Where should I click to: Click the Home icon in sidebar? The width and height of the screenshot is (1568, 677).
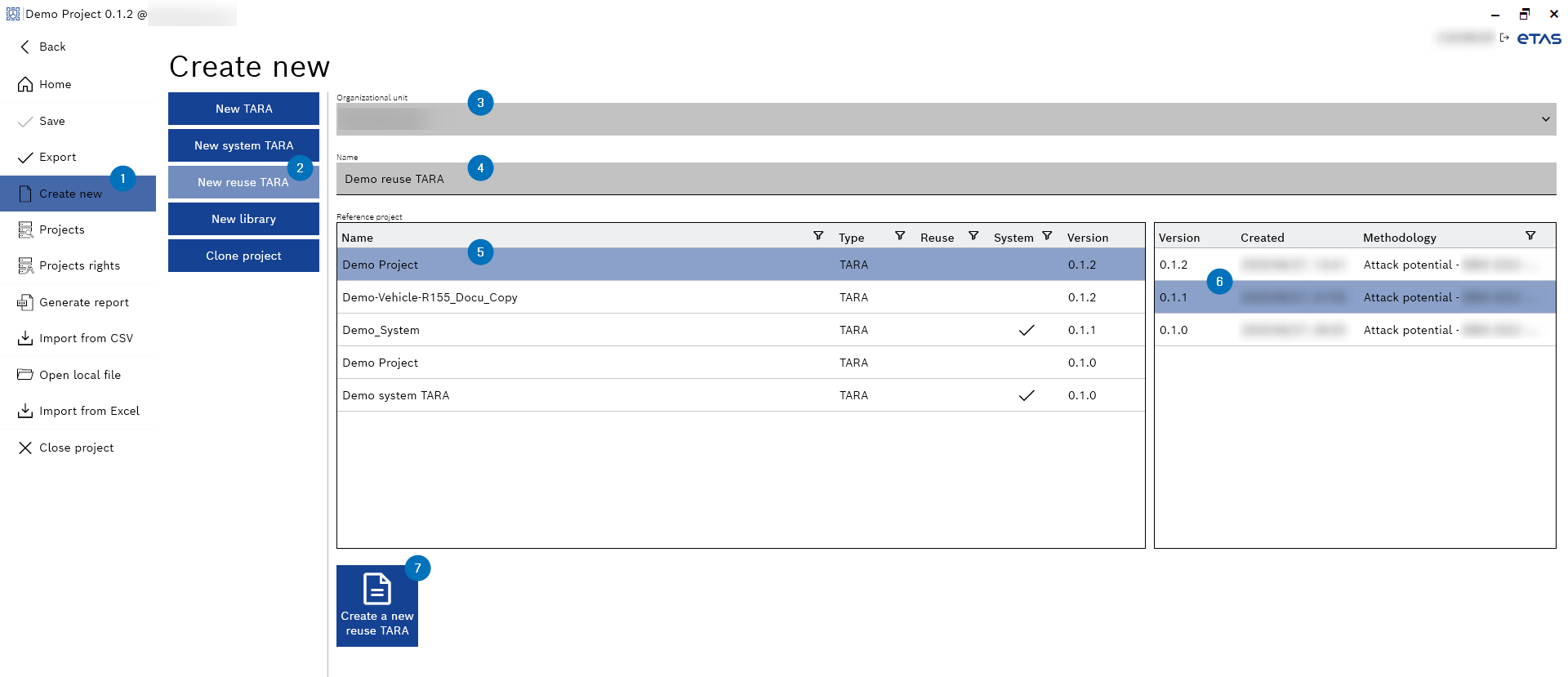(x=25, y=85)
